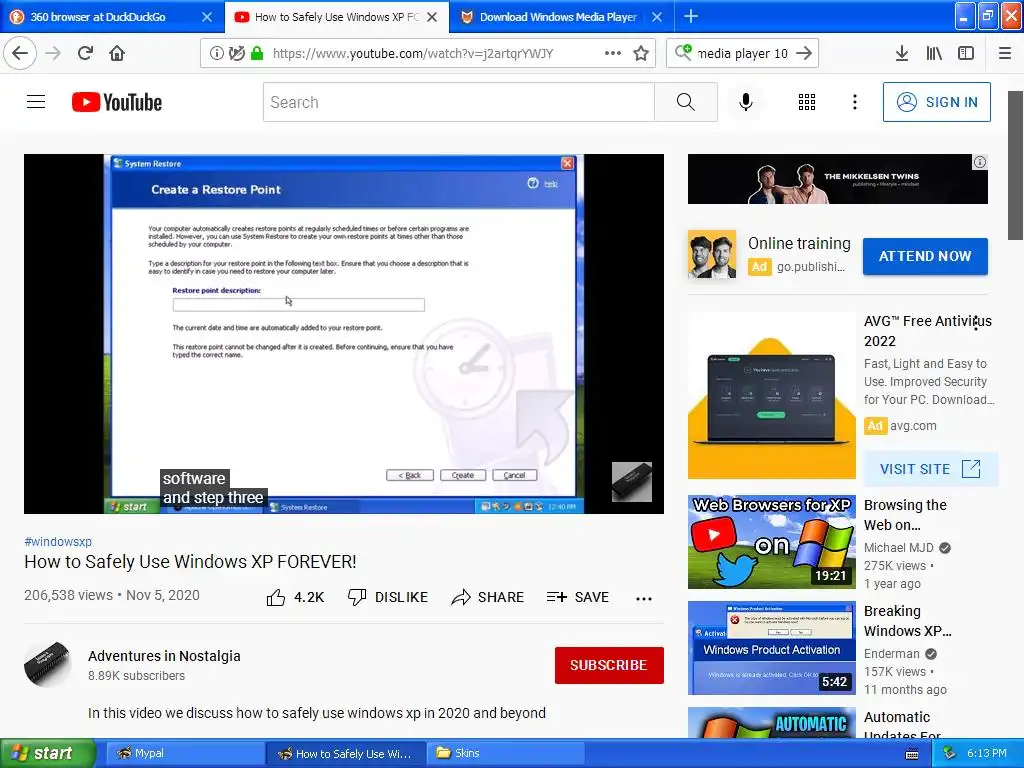Open the YouTube guide menu
Viewport: 1024px width, 768px height.
tap(36, 102)
